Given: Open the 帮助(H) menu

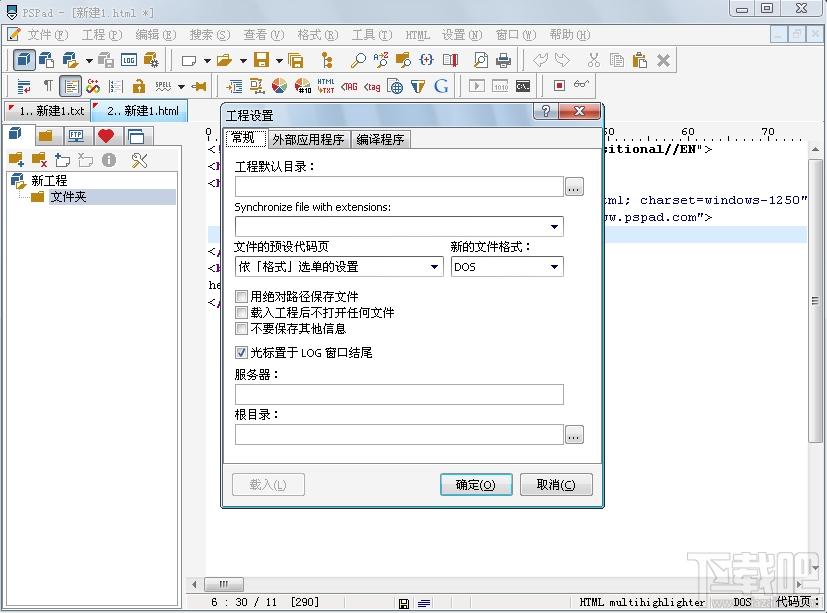Looking at the screenshot, I should click(570, 35).
